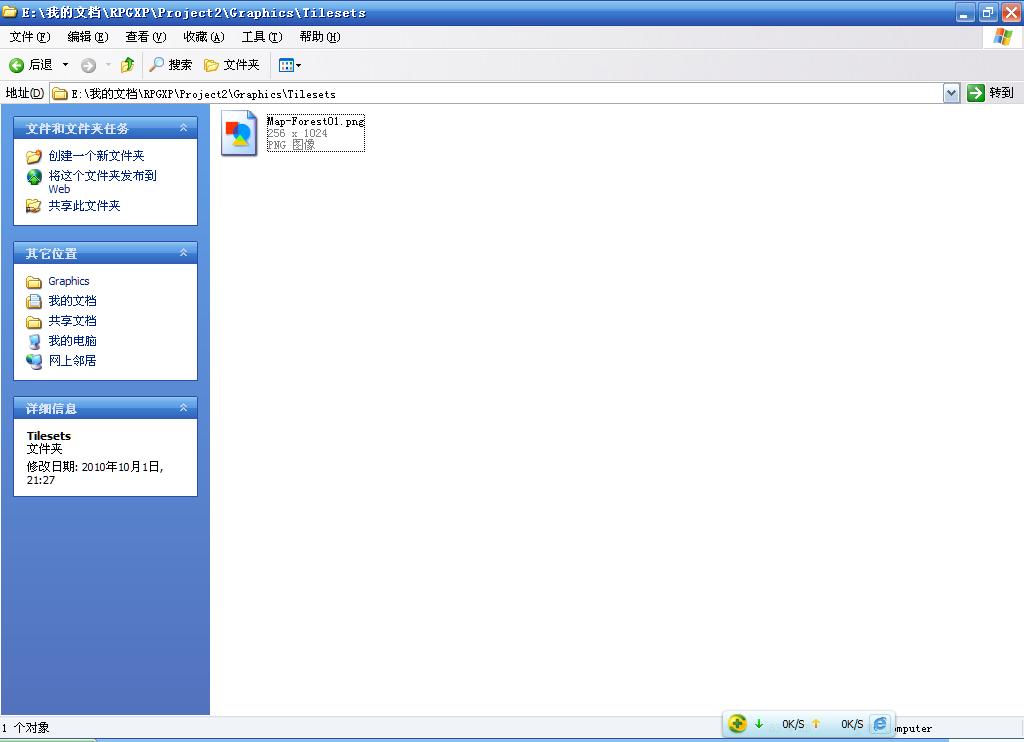1024x742 pixels.
Task: Toggle the Folders (文件夹) pane button
Action: (x=232, y=65)
